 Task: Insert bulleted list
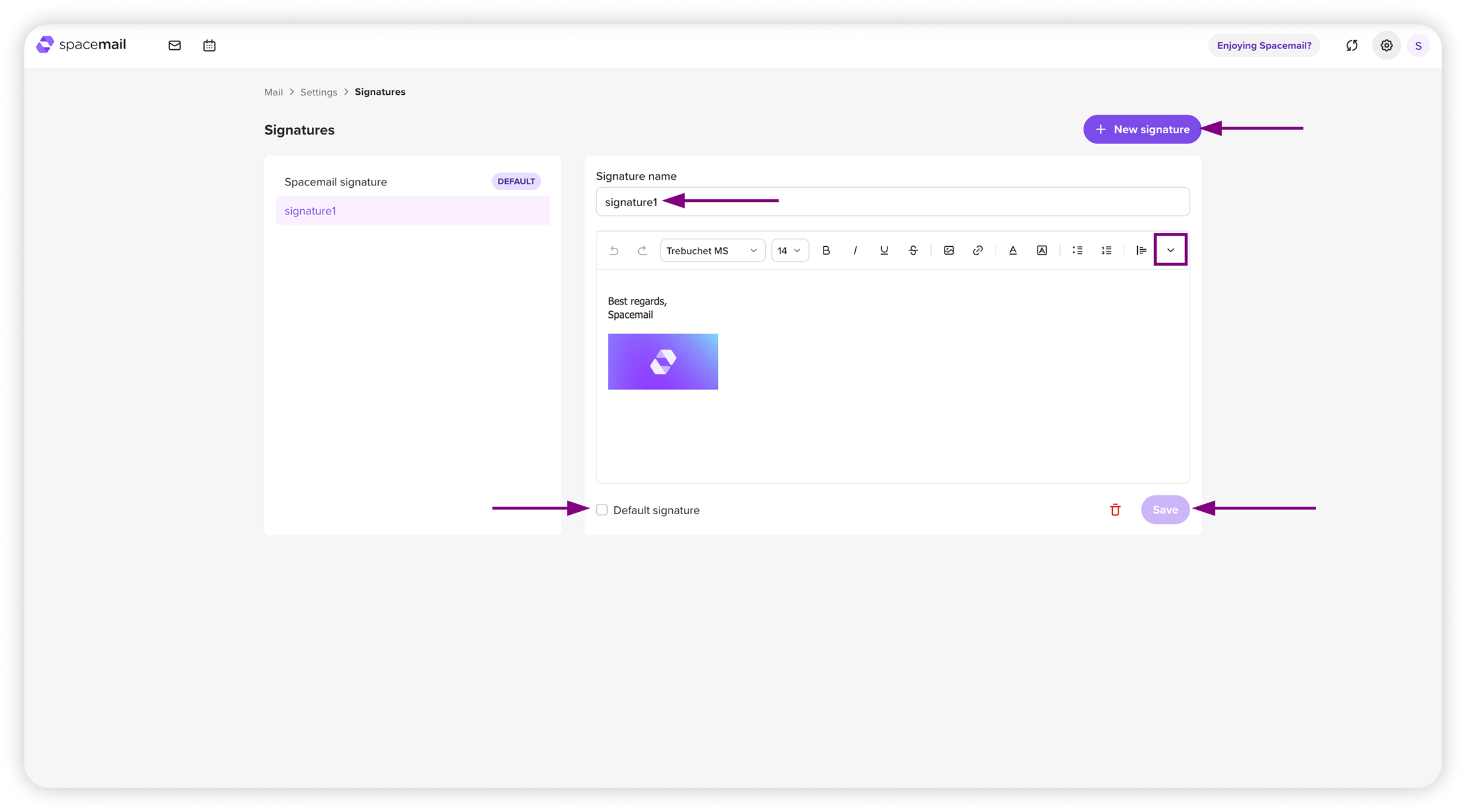pyautogui.click(x=1078, y=250)
